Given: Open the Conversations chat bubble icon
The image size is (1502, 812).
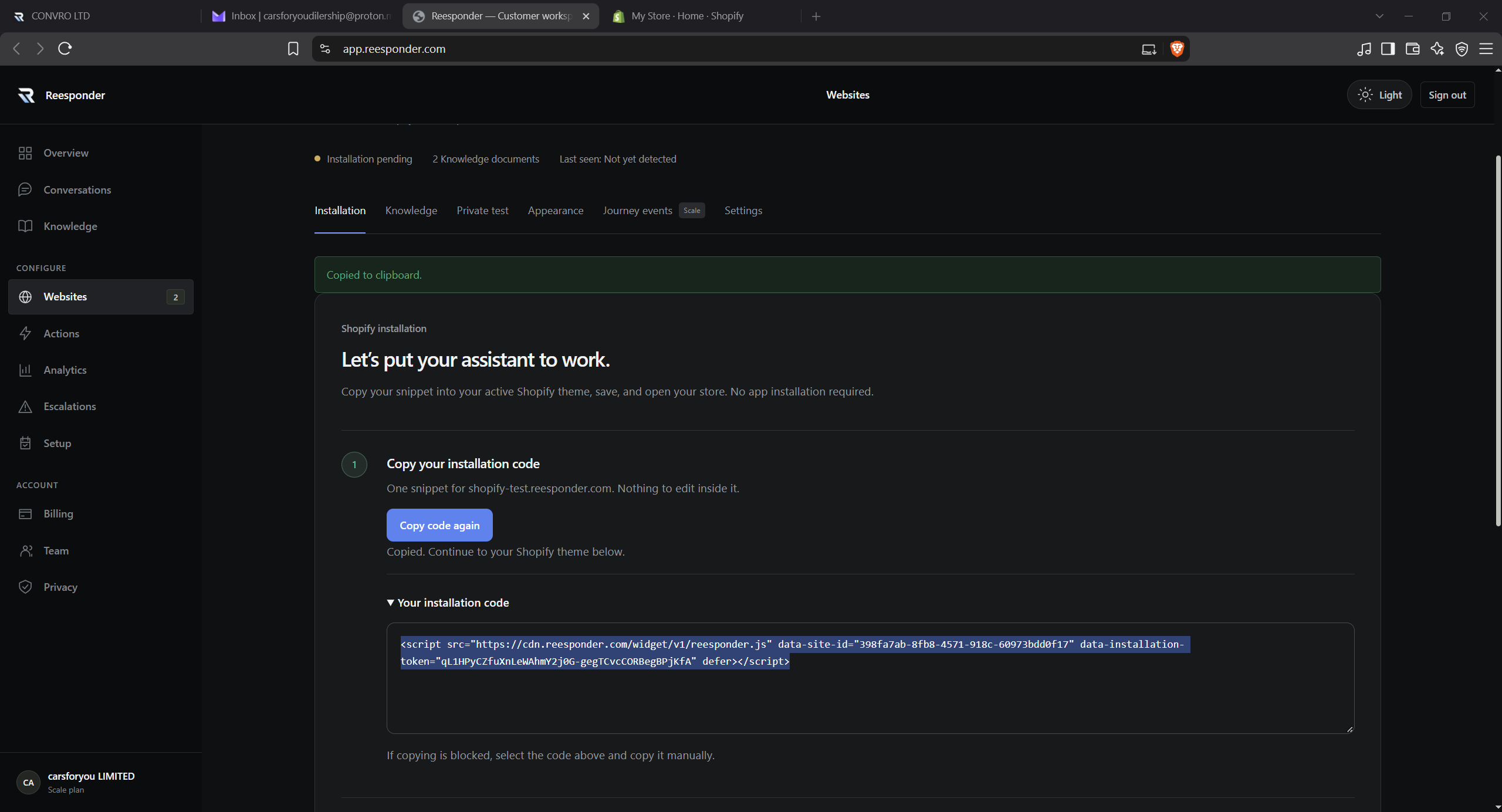Looking at the screenshot, I should 25,190.
